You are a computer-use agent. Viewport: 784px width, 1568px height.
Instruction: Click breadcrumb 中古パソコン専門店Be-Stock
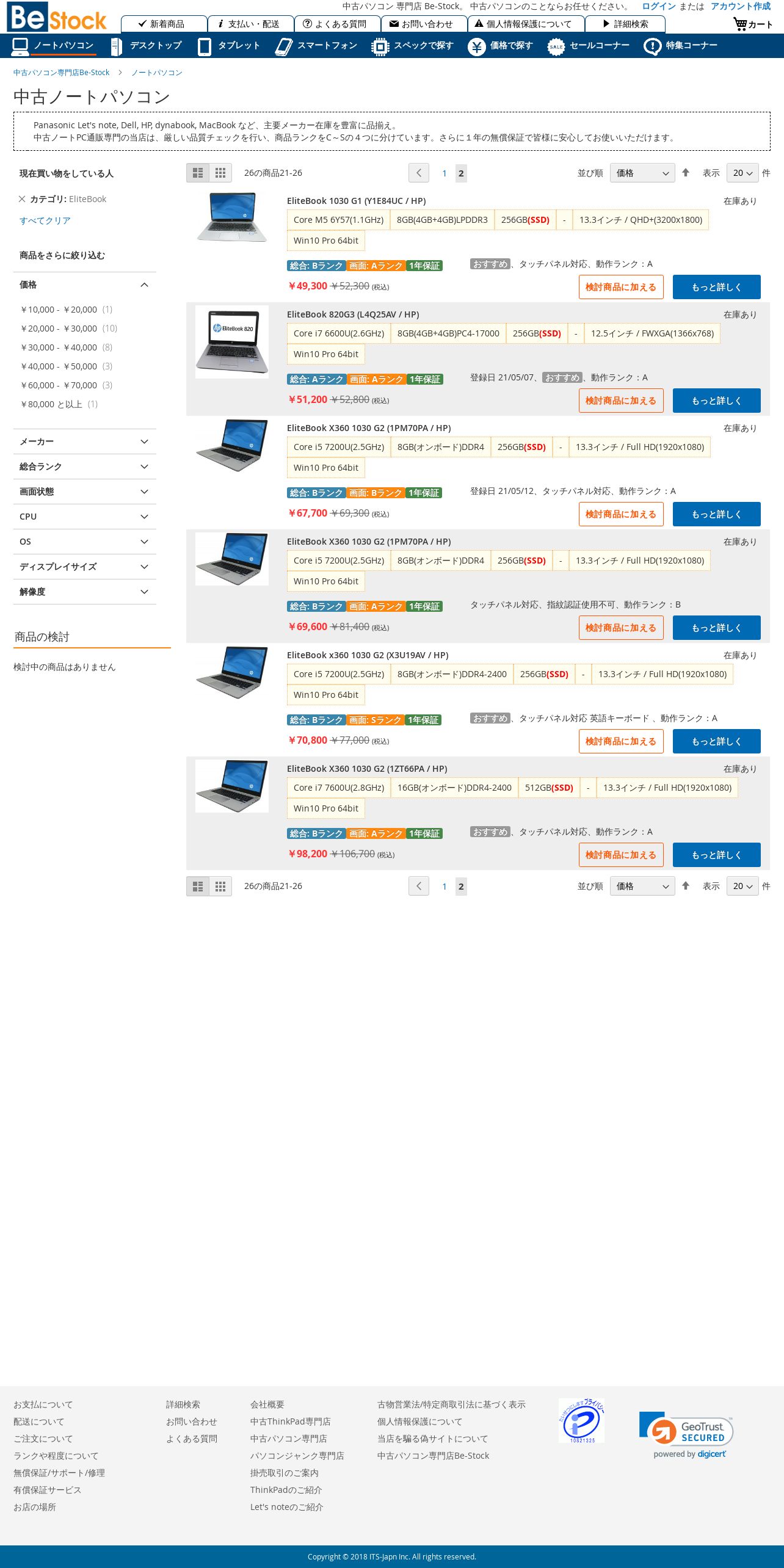(61, 73)
